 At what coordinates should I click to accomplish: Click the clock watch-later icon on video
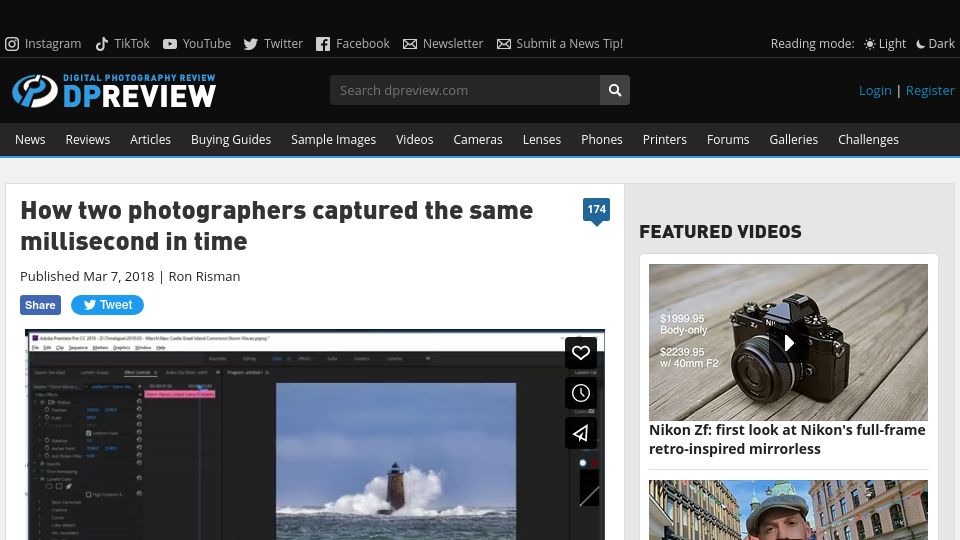click(x=580, y=393)
